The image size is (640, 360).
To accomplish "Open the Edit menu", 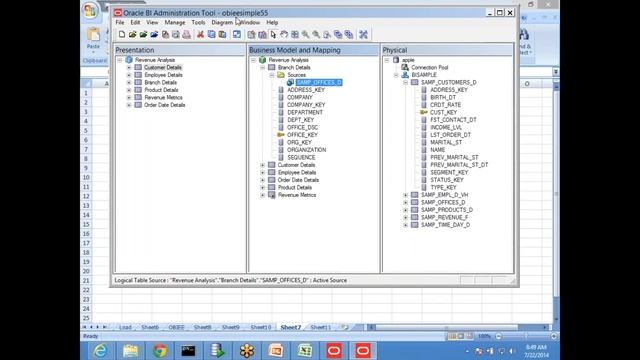I will pos(135,22).
